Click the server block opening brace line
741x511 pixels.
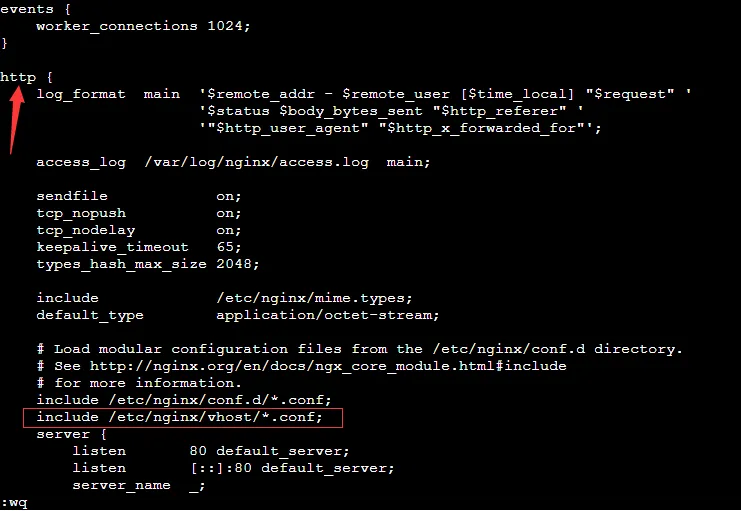[70, 434]
